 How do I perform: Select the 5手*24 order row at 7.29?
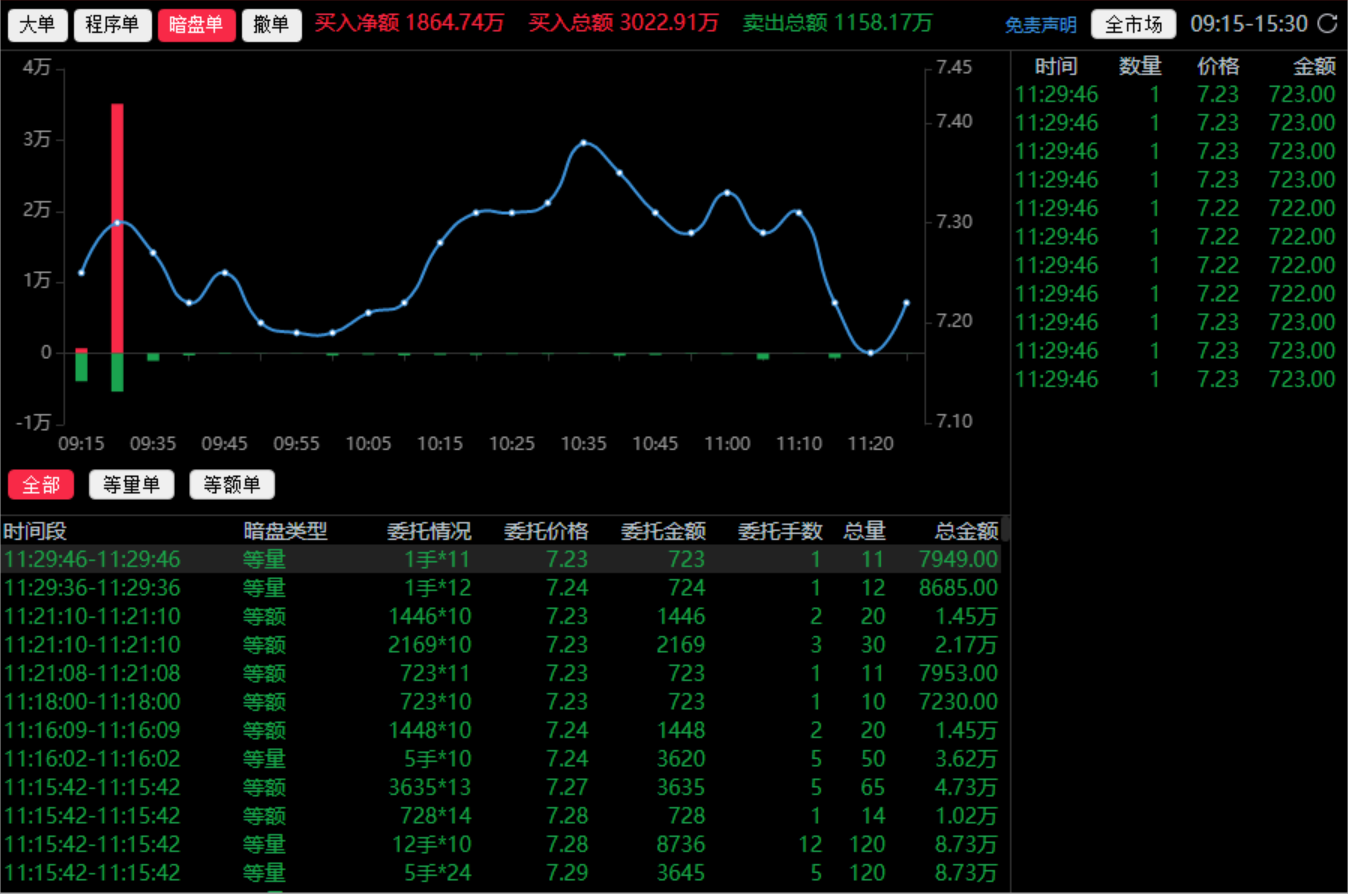500,872
